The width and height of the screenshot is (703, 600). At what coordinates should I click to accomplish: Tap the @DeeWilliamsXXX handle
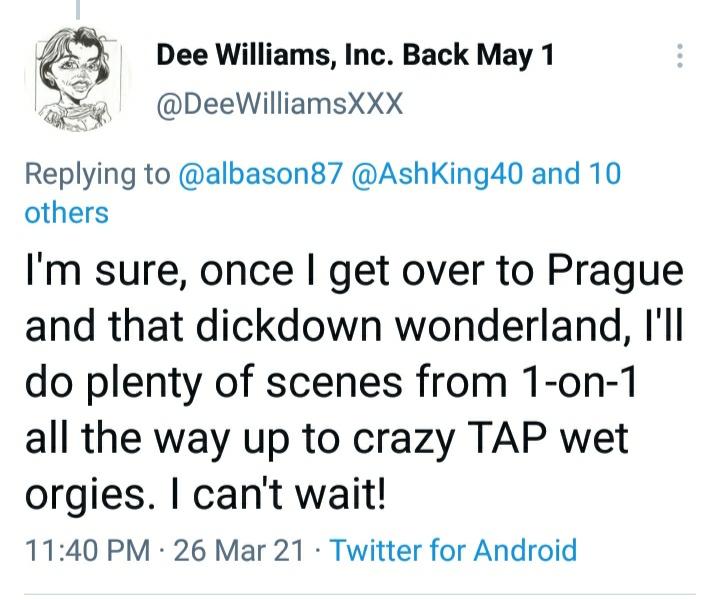pyautogui.click(x=279, y=105)
